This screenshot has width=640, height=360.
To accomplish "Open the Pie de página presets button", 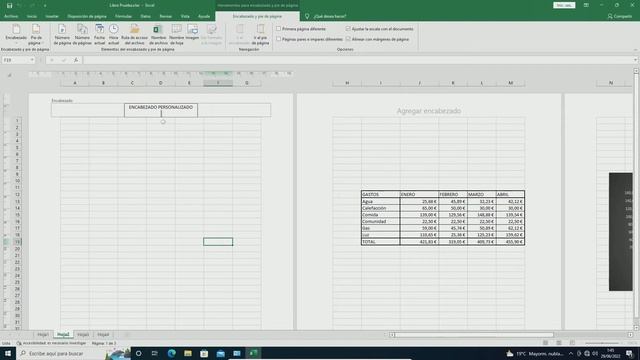I will click(x=36, y=34).
